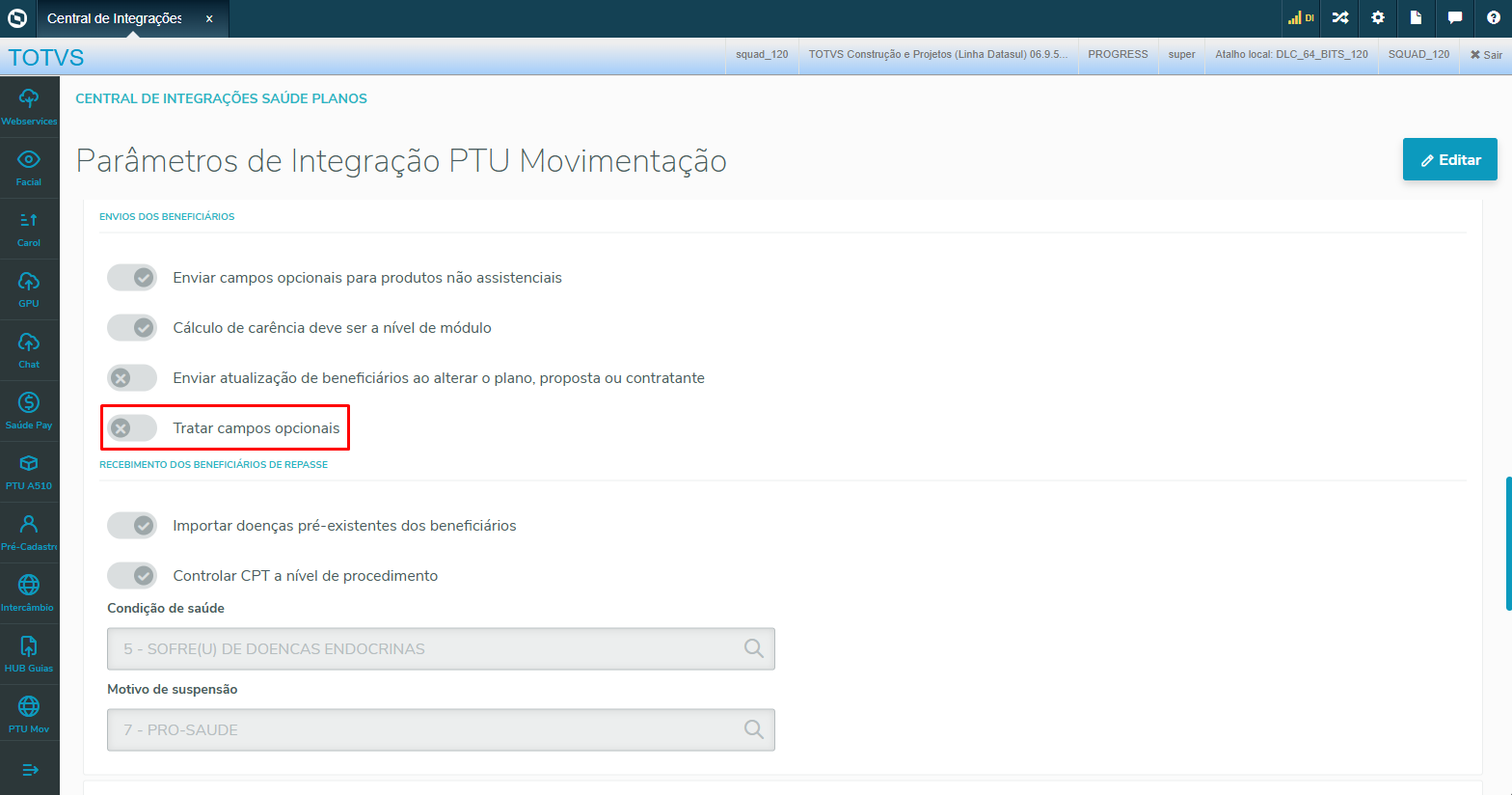Open the GPU sidebar section
Screen dimensions: 1512x795
29,289
